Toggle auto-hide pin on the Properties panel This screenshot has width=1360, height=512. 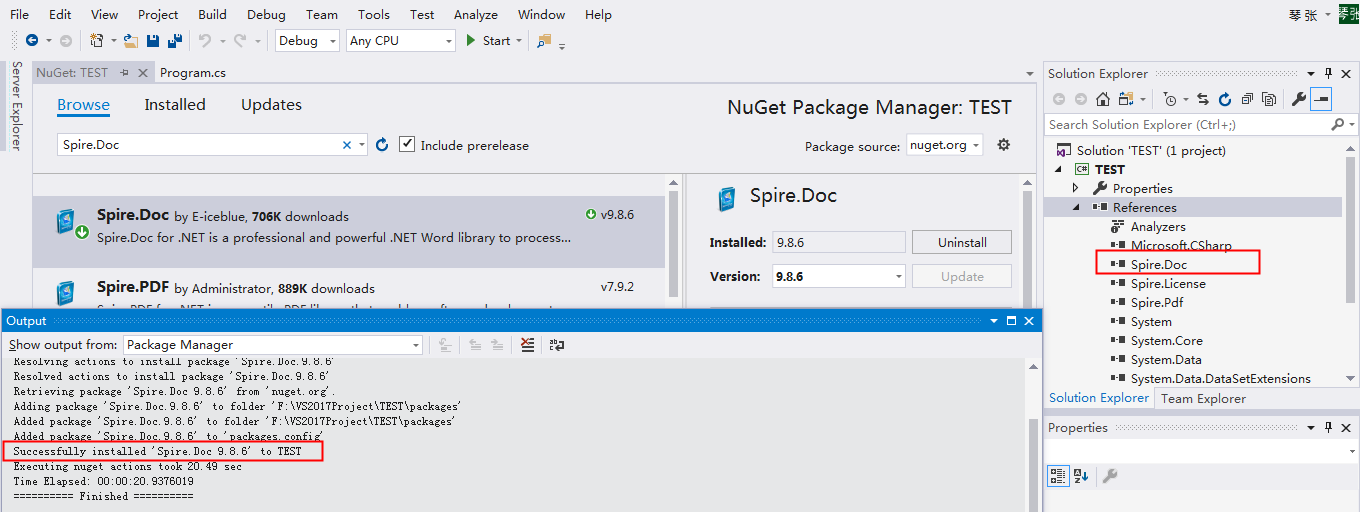click(x=1329, y=427)
